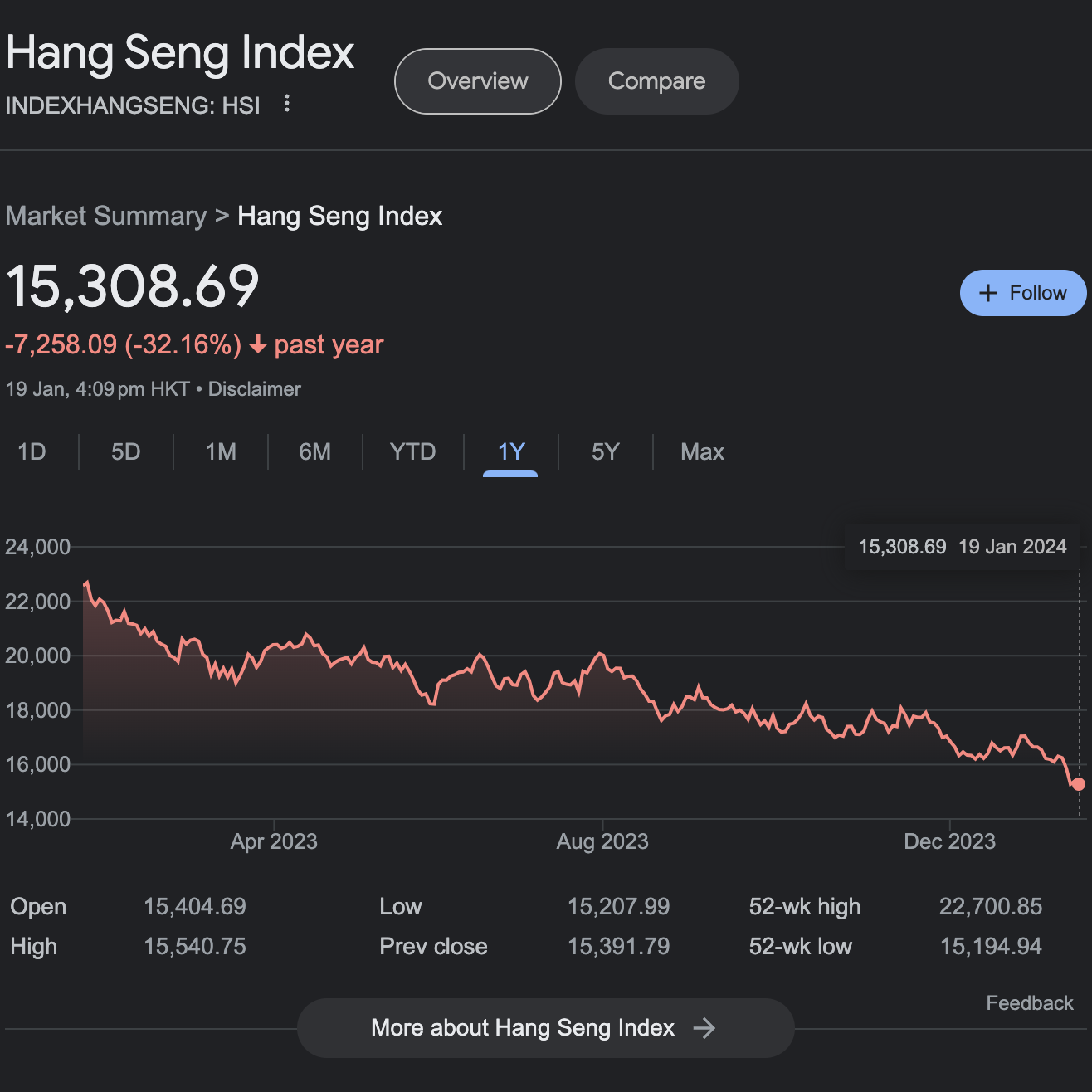
Task: Click the 22,000 y-axis label
Action: 38,602
